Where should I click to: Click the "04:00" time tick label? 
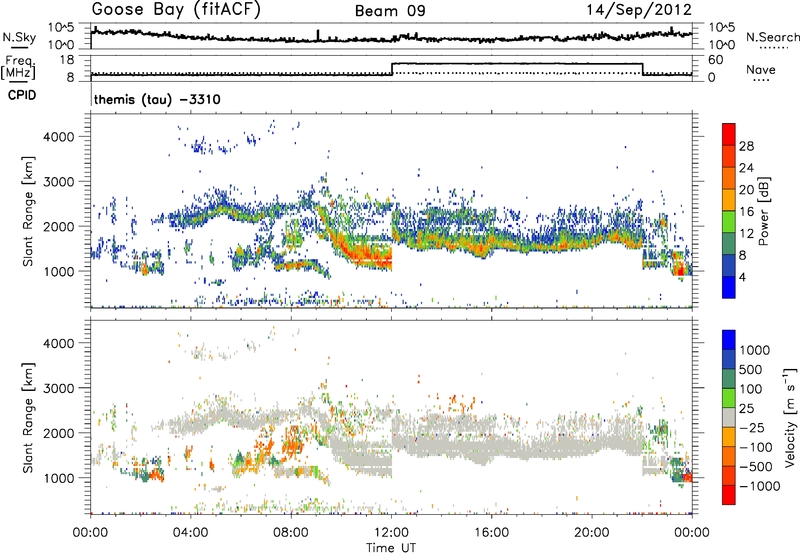190,533
